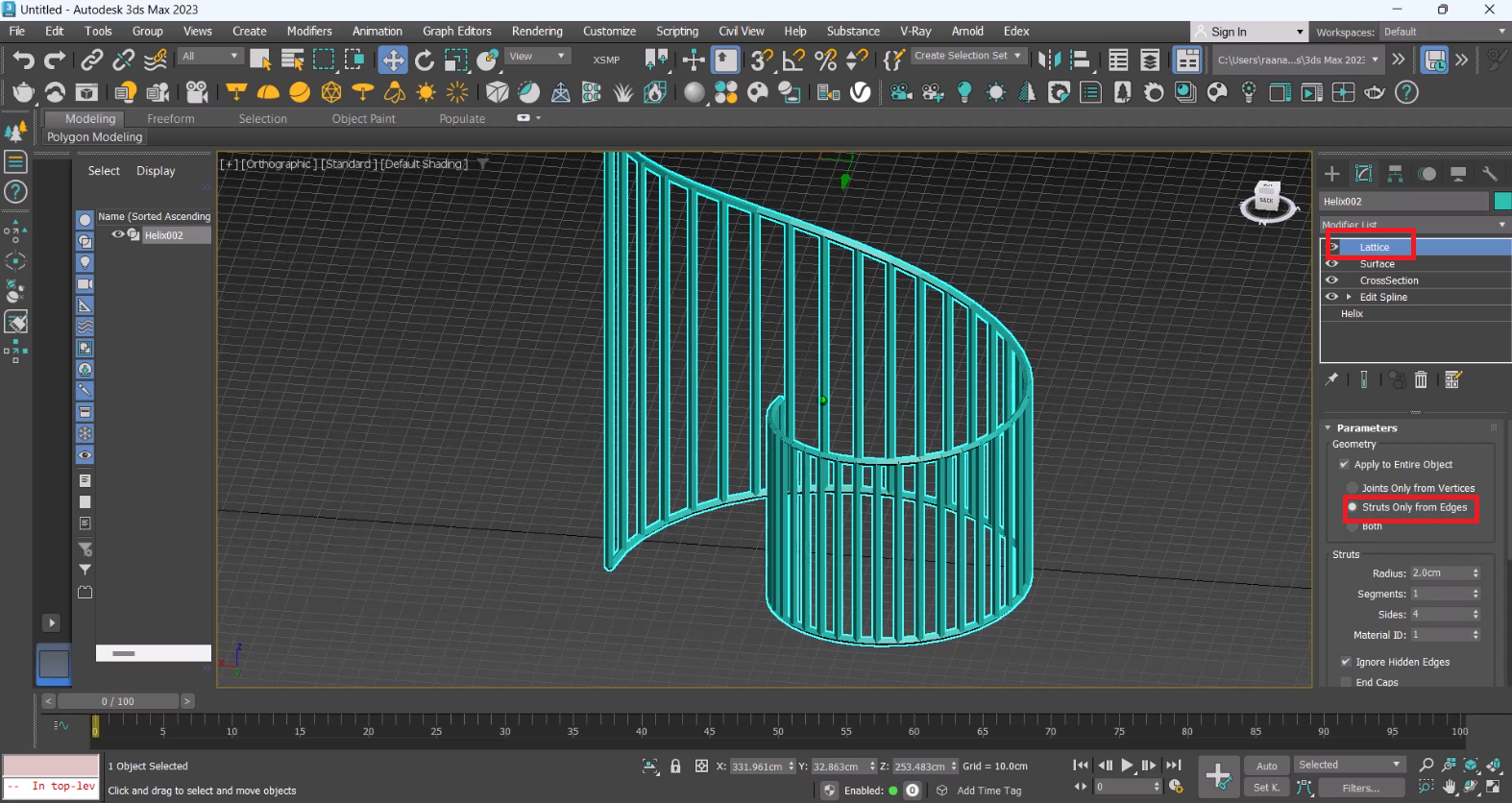Activate the Rotate tool icon
The image size is (1512, 803).
point(424,60)
